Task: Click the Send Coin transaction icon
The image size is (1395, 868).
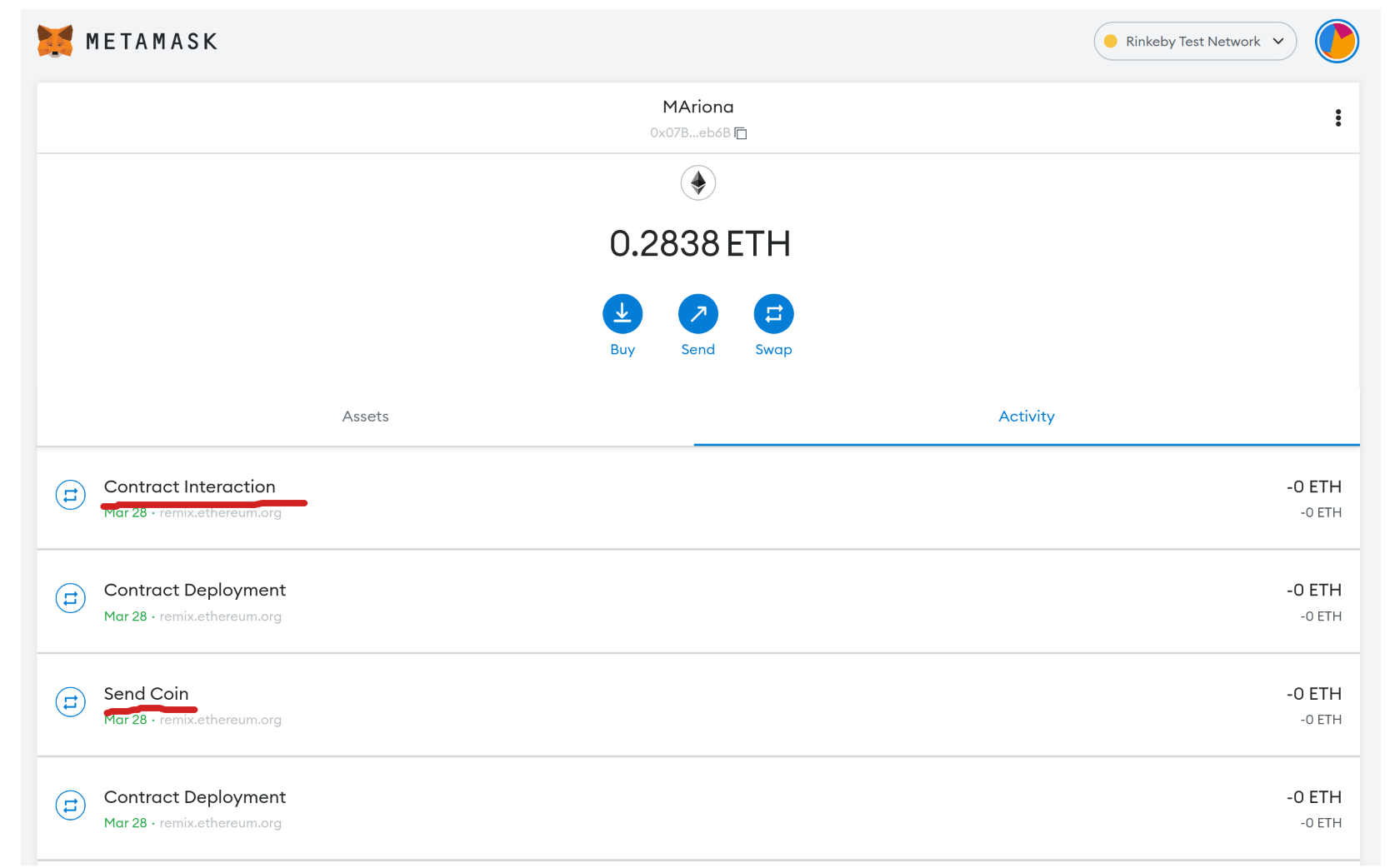Action: tap(71, 701)
